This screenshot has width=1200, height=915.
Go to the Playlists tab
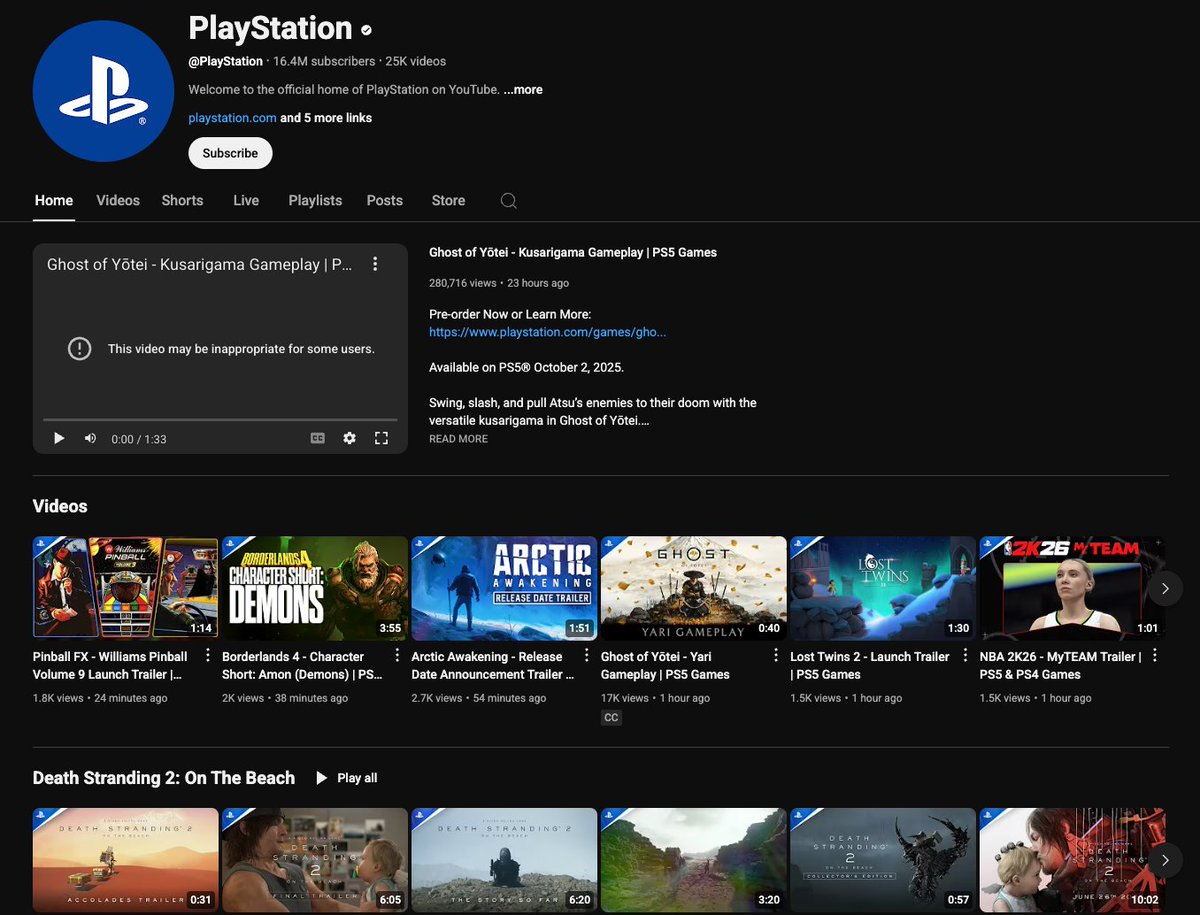[x=315, y=200]
